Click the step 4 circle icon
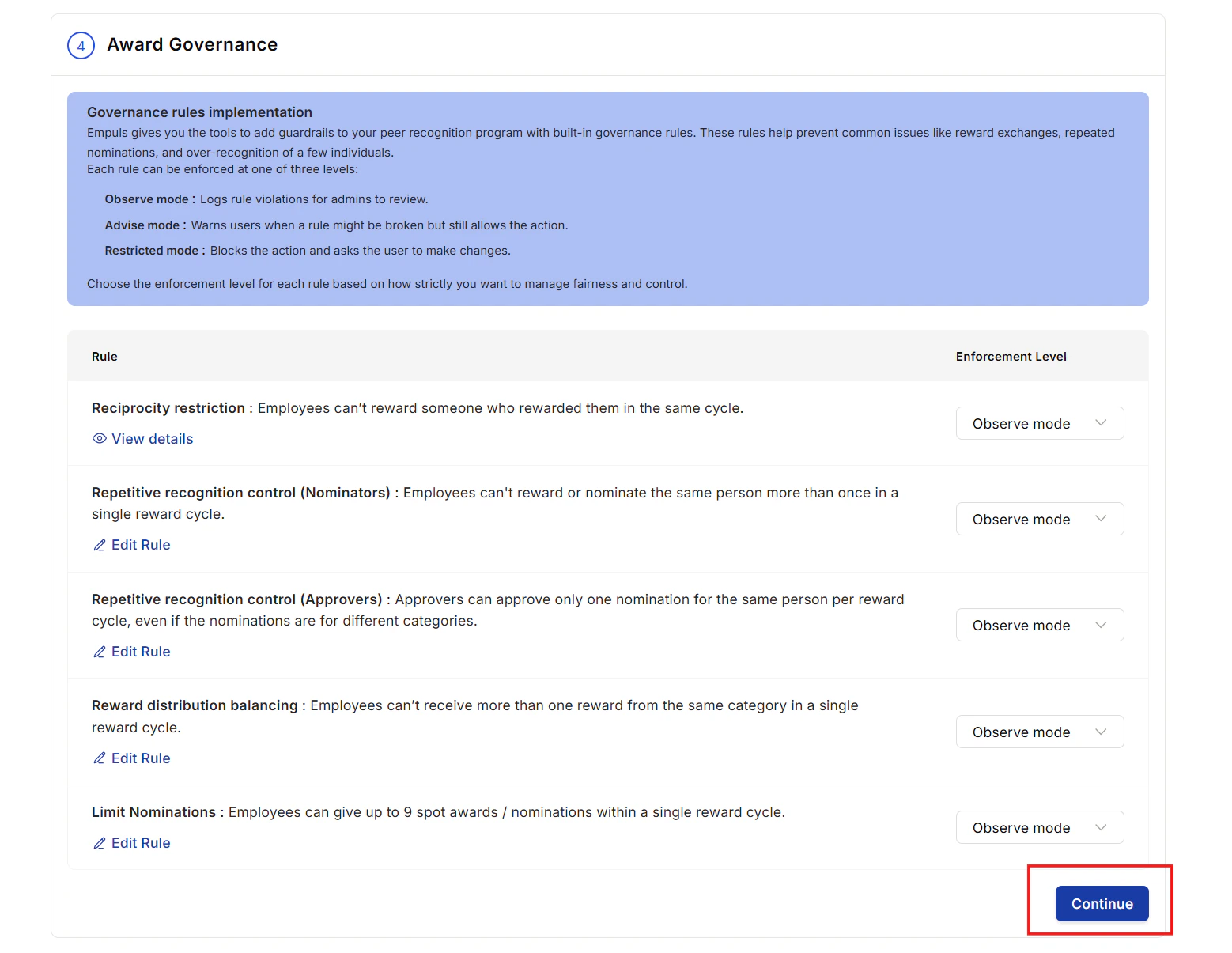 click(81, 46)
